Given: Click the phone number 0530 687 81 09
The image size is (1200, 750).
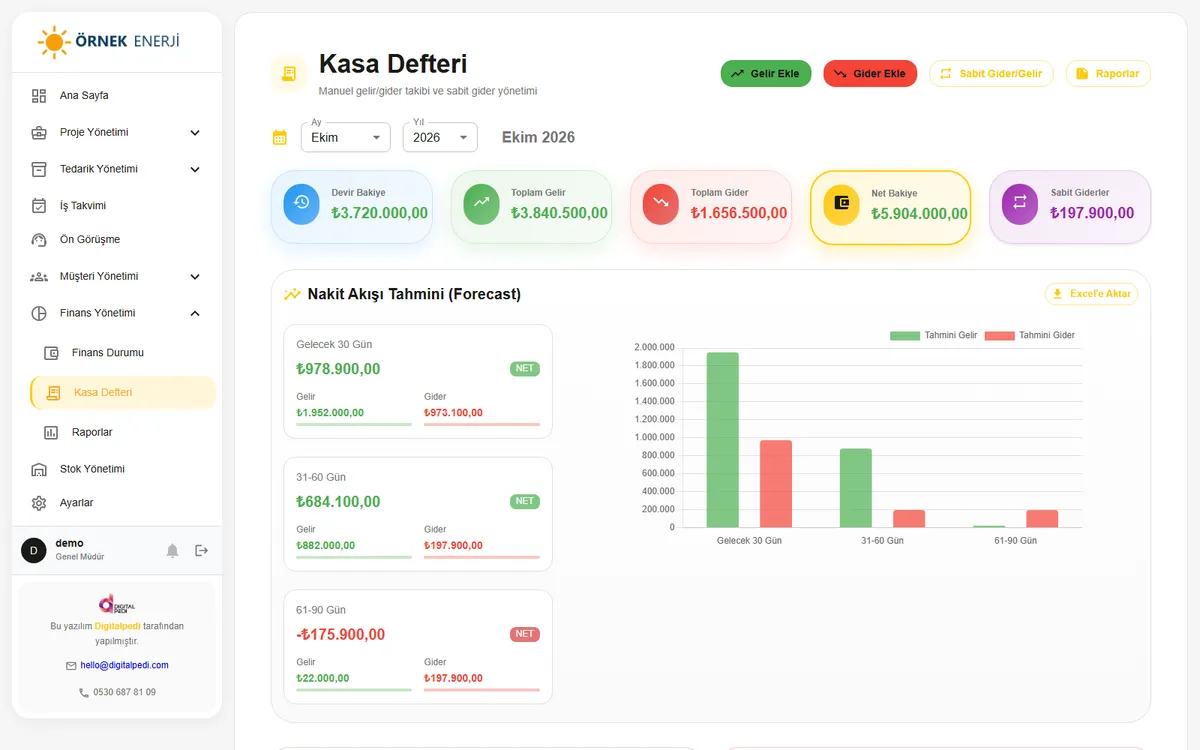Looking at the screenshot, I should (x=125, y=692).
